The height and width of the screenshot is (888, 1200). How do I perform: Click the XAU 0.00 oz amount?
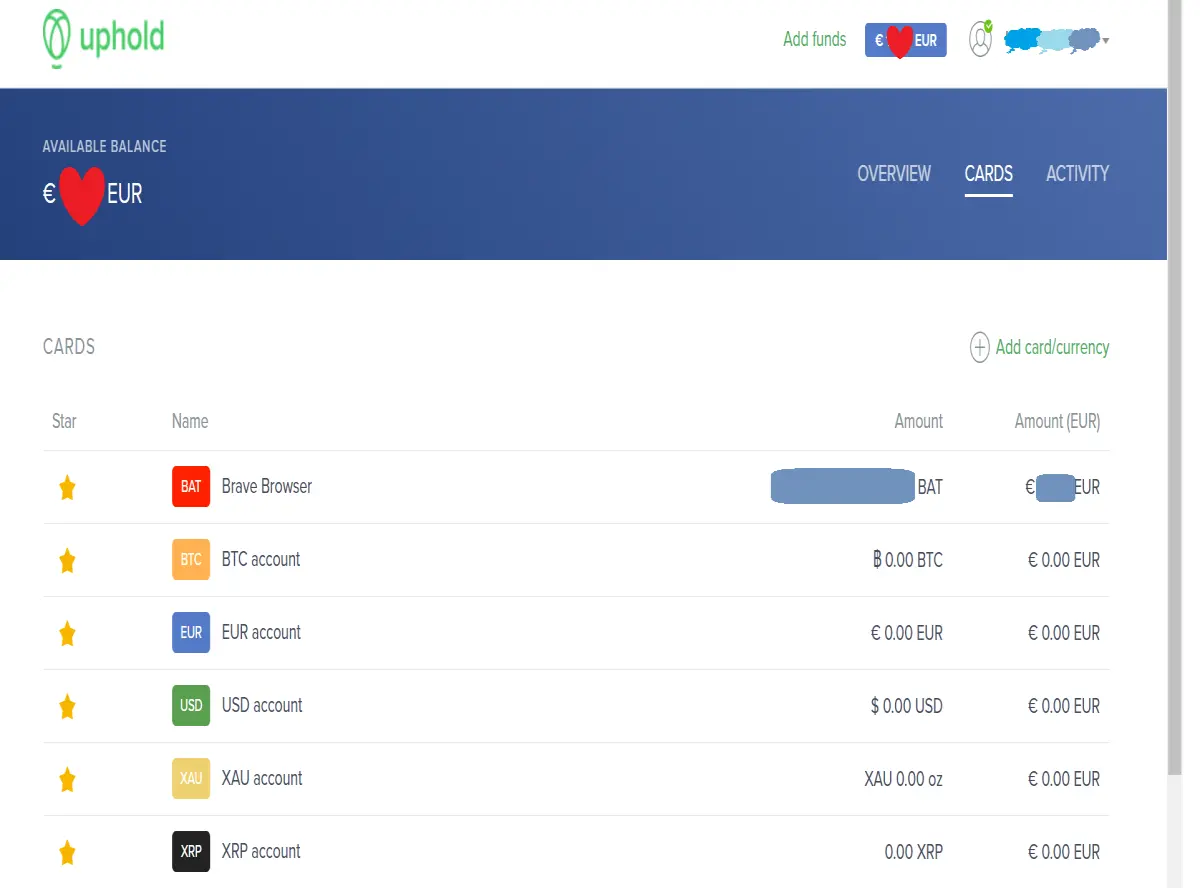coord(904,779)
